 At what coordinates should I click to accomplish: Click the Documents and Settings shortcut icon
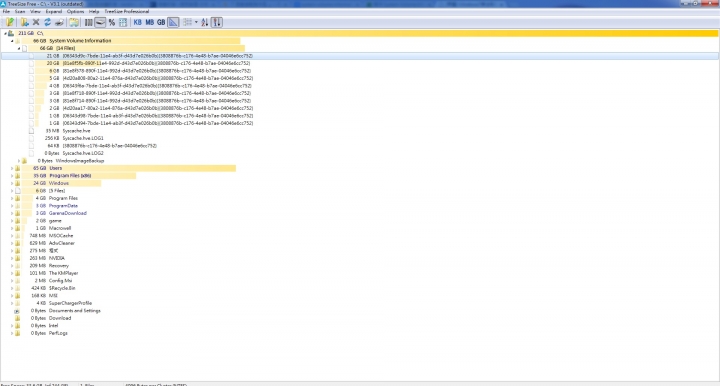tap(17, 311)
